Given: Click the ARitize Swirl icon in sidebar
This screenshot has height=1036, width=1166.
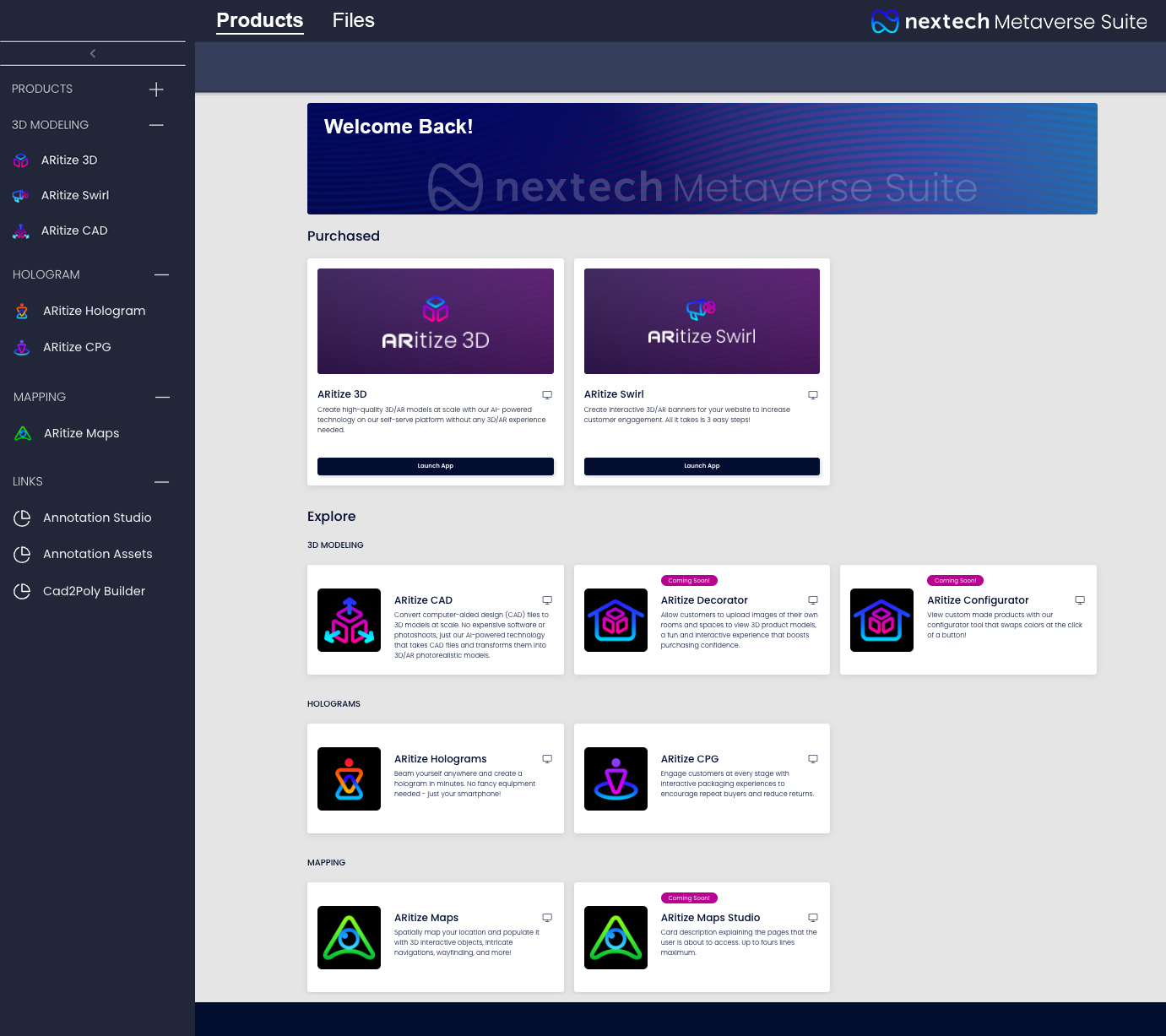Looking at the screenshot, I should pyautogui.click(x=21, y=196).
